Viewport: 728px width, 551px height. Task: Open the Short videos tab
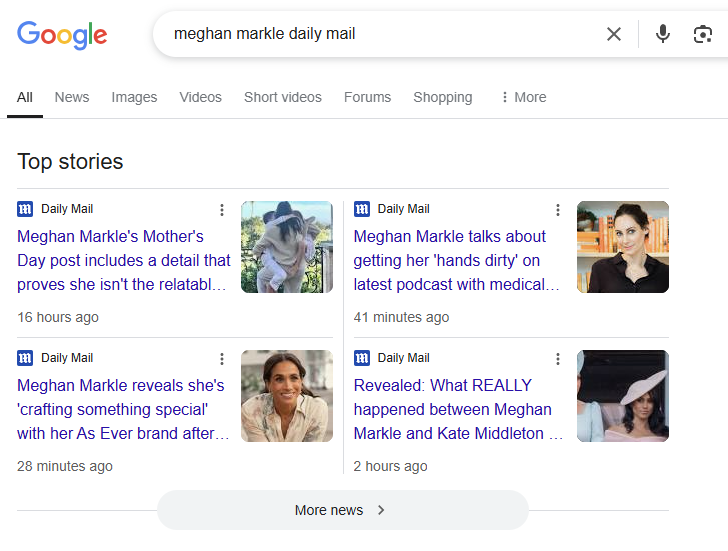283,97
